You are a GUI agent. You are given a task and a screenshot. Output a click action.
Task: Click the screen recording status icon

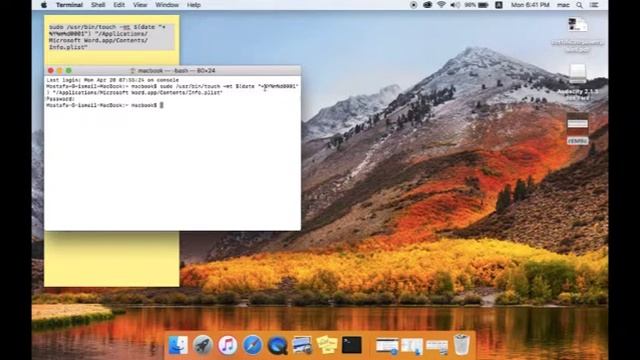(x=413, y=5)
